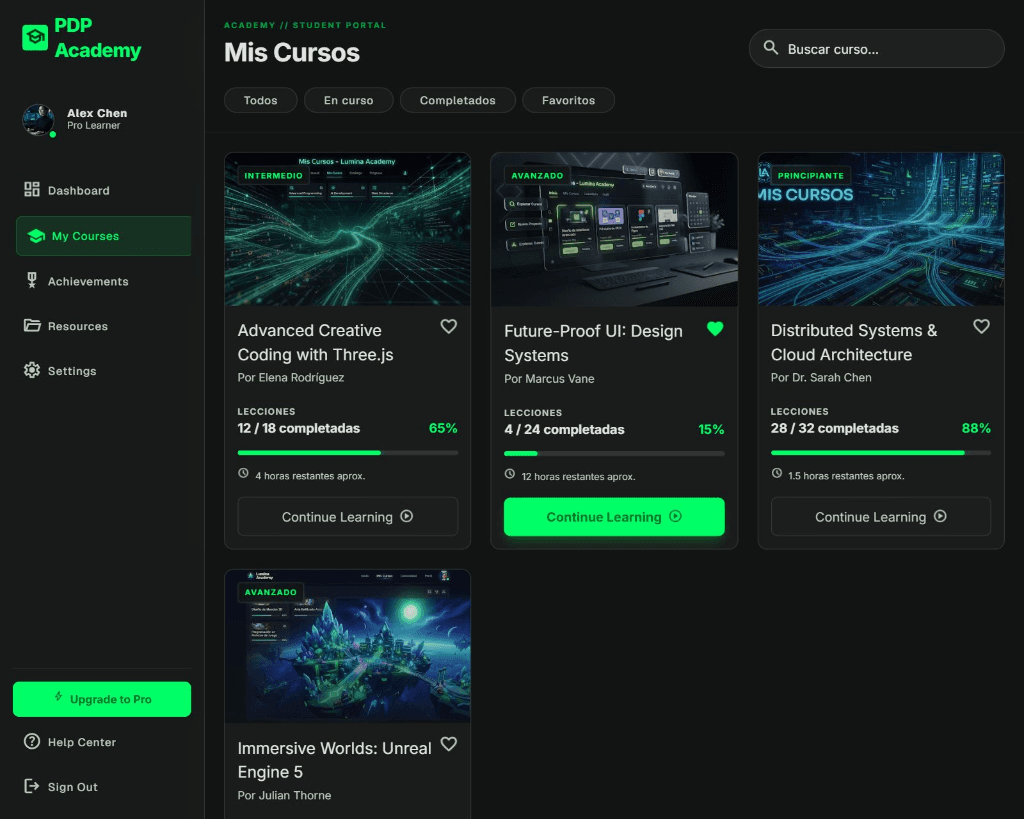Focus the Buscar curso search field

[876, 48]
